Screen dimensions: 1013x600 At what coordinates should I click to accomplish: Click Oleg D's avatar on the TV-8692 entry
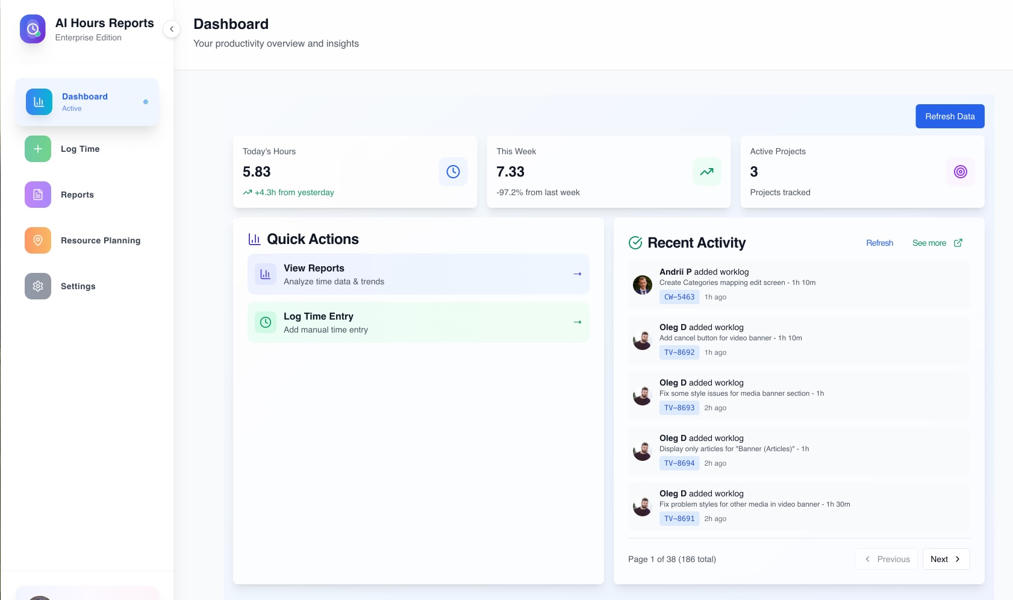(642, 340)
